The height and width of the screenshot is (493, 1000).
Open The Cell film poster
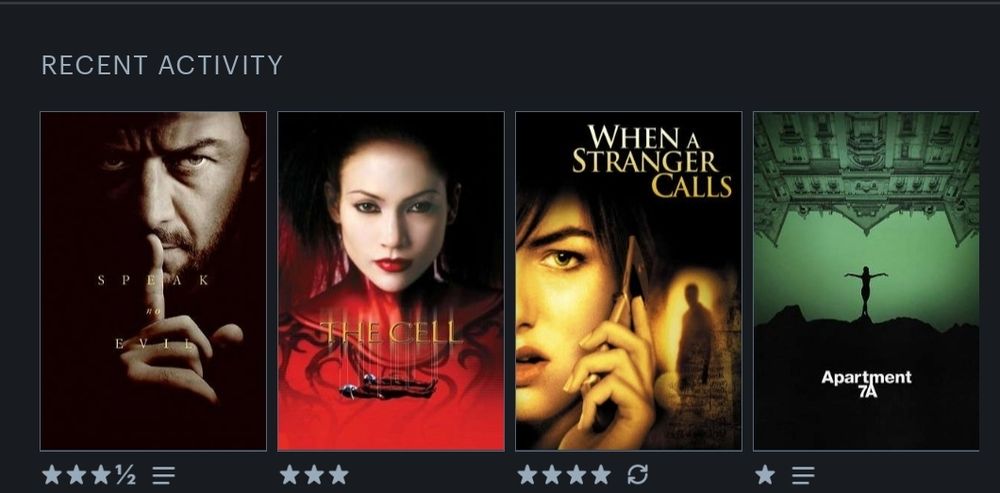(391, 281)
